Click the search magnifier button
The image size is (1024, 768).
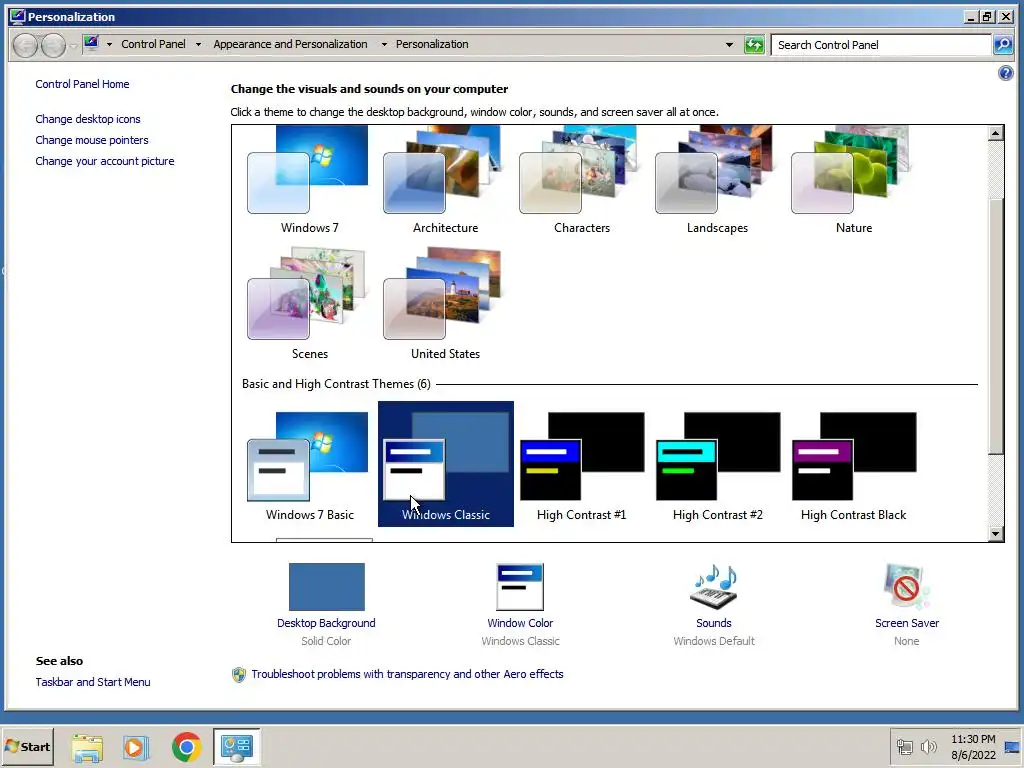(1002, 44)
